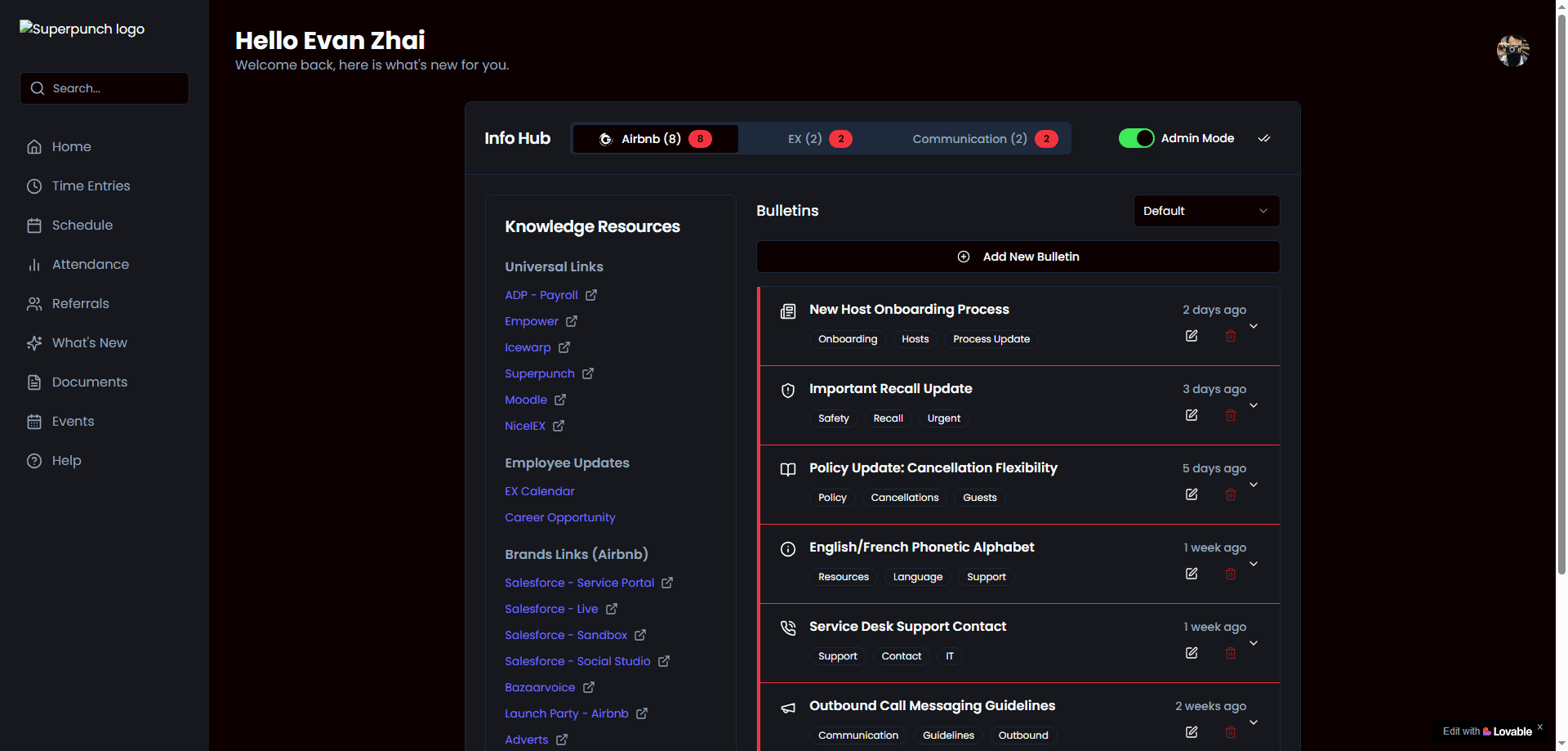Click the info icon on Phonetic Alphabet bulletin
This screenshot has height=751, width=1568.
788,549
